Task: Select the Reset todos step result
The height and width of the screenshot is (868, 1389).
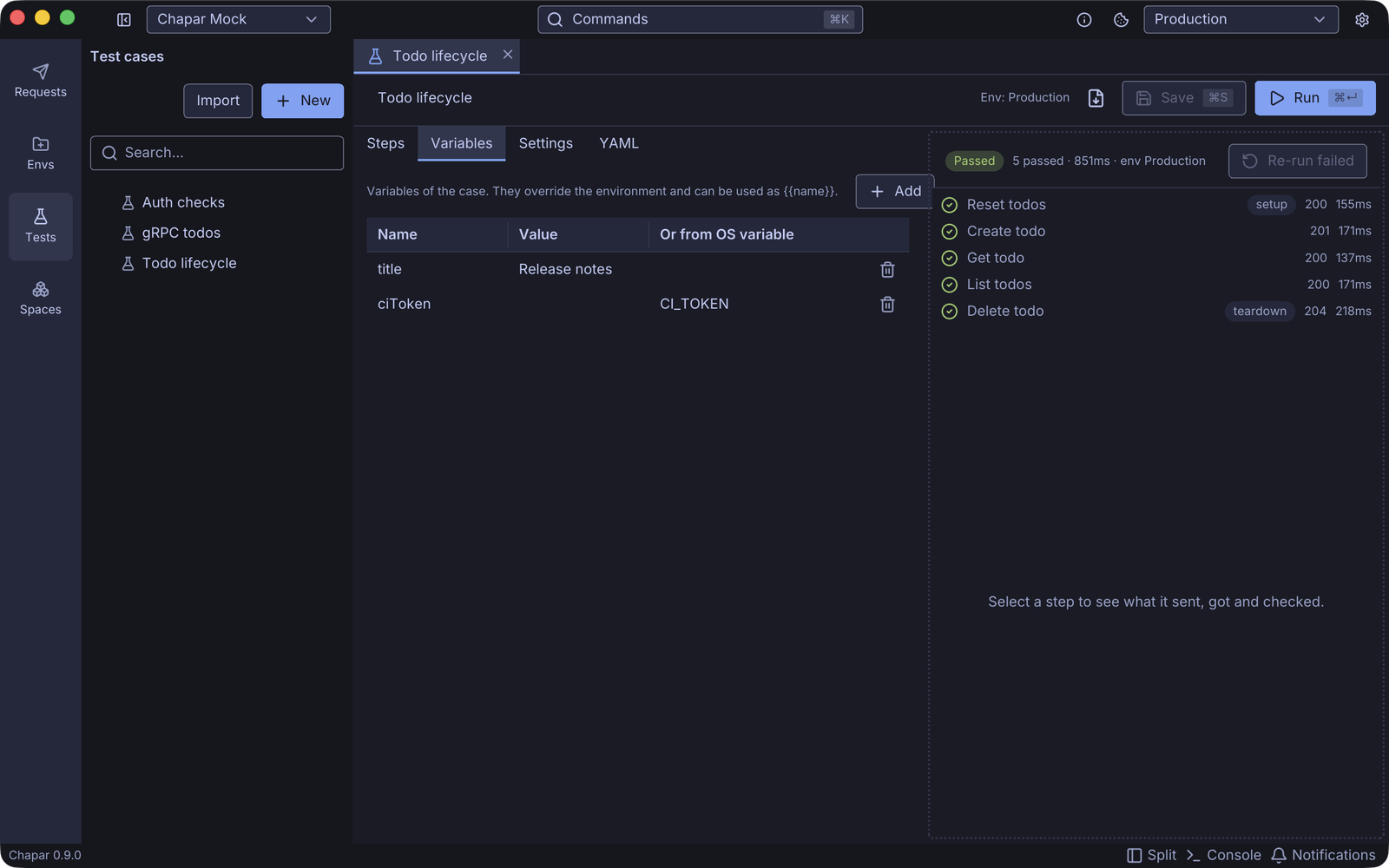Action: [x=1156, y=205]
